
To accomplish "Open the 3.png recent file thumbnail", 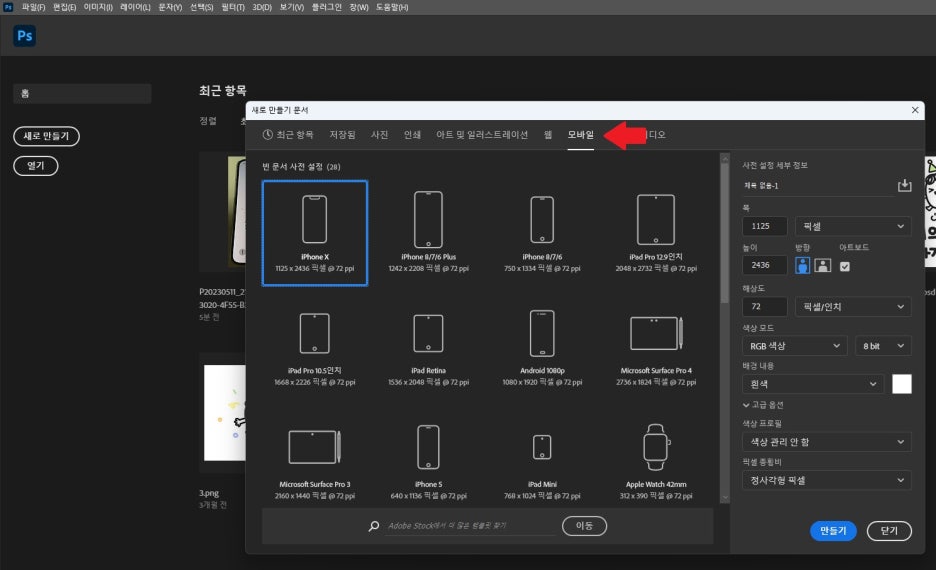I will coord(224,413).
